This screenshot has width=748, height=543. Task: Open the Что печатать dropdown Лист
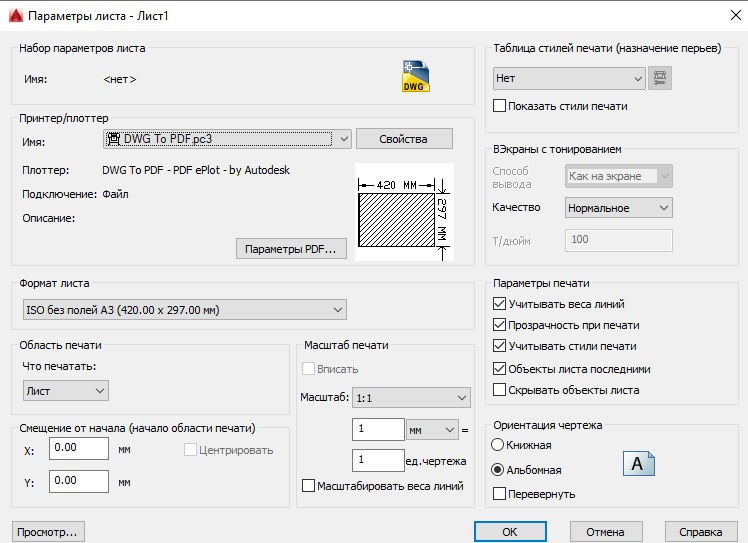click(x=65, y=391)
